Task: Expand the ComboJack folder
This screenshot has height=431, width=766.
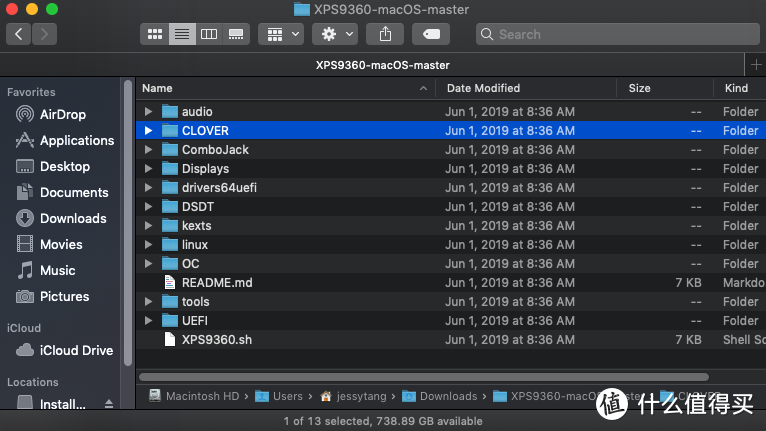Action: pyautogui.click(x=148, y=150)
